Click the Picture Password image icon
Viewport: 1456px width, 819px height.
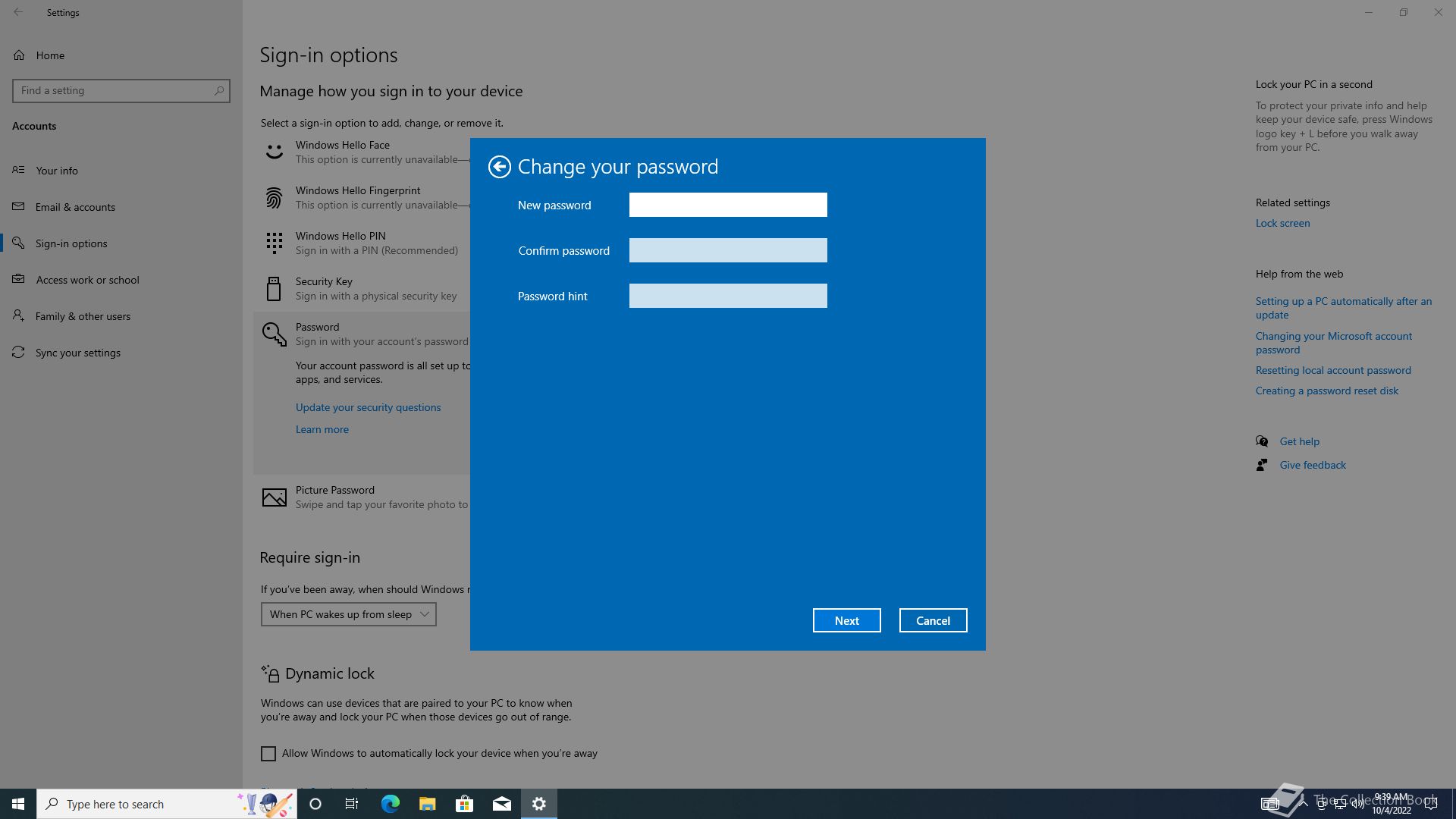[x=274, y=497]
